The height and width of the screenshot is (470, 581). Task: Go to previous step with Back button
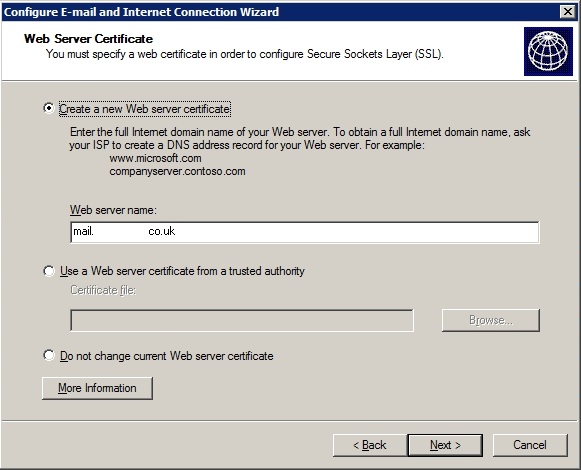(370, 445)
